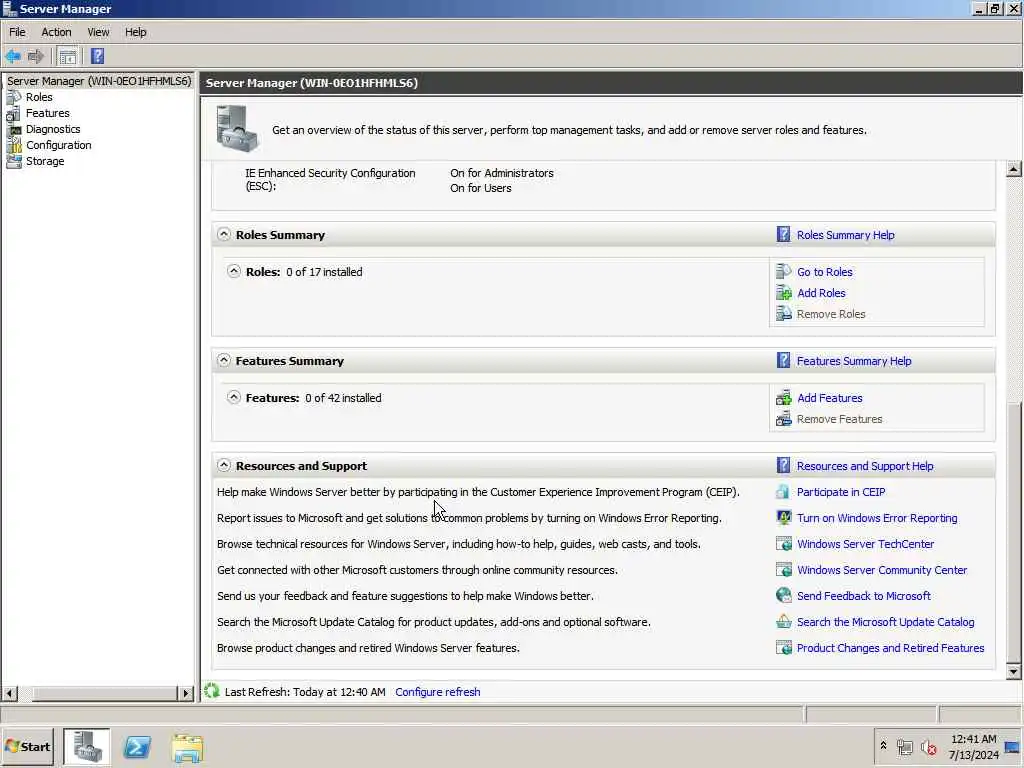Open the File menu

(17, 32)
